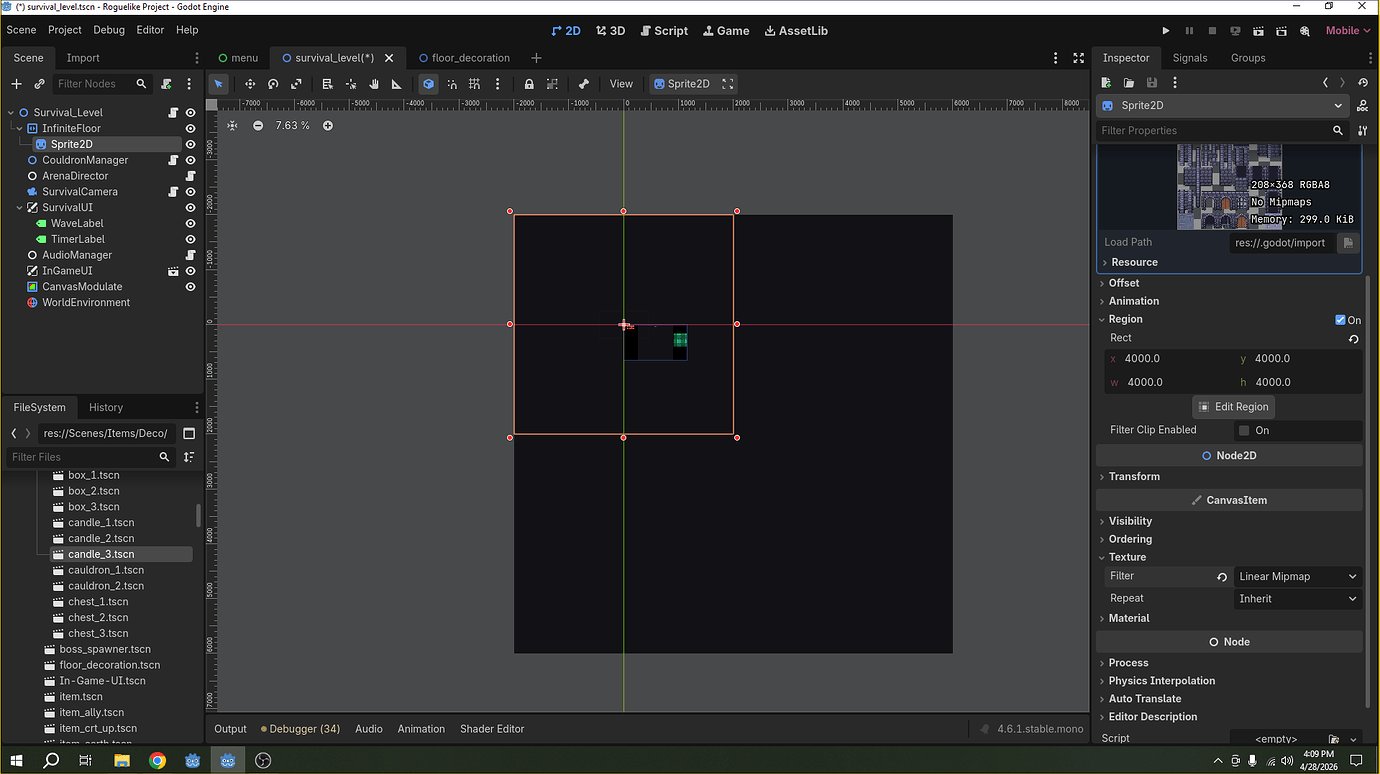Switch to the Script workspace
The height and width of the screenshot is (774, 1380).
coord(664,31)
